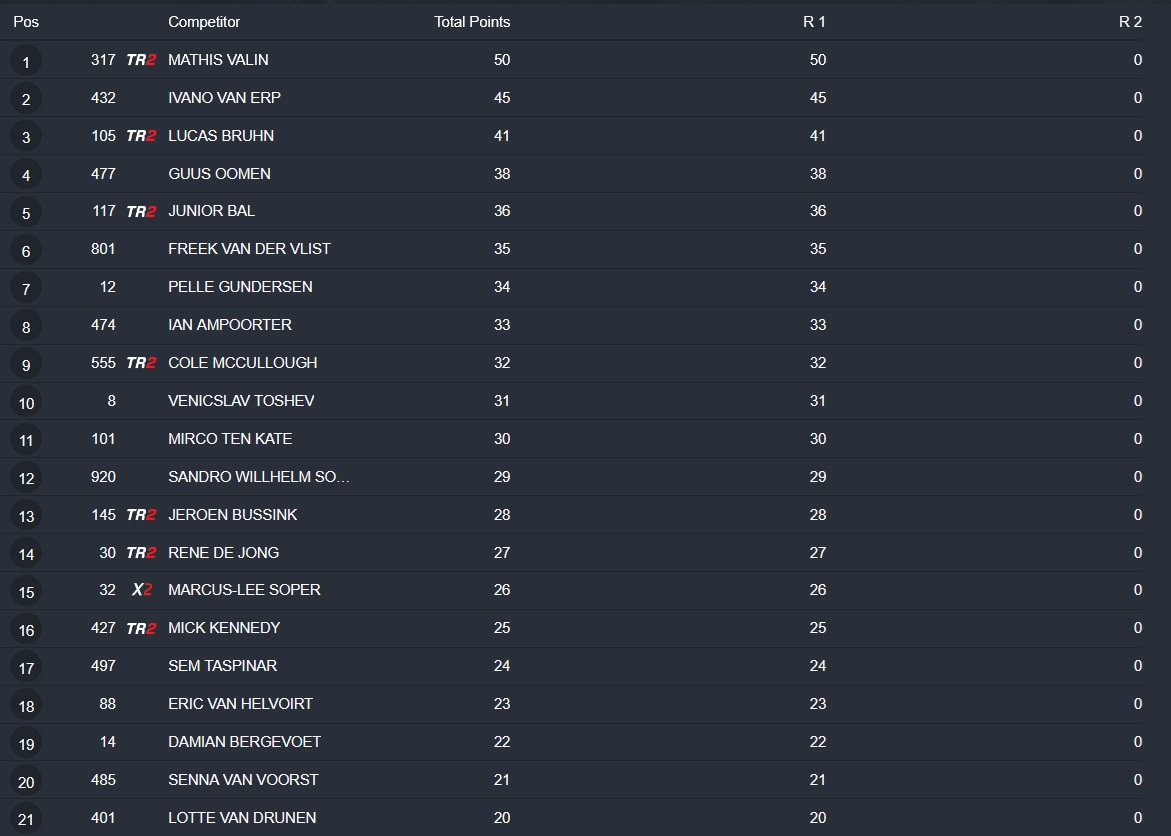Screen dimensions: 1171x836
Task: Open competitor Guus Oomen
Action: point(219,174)
